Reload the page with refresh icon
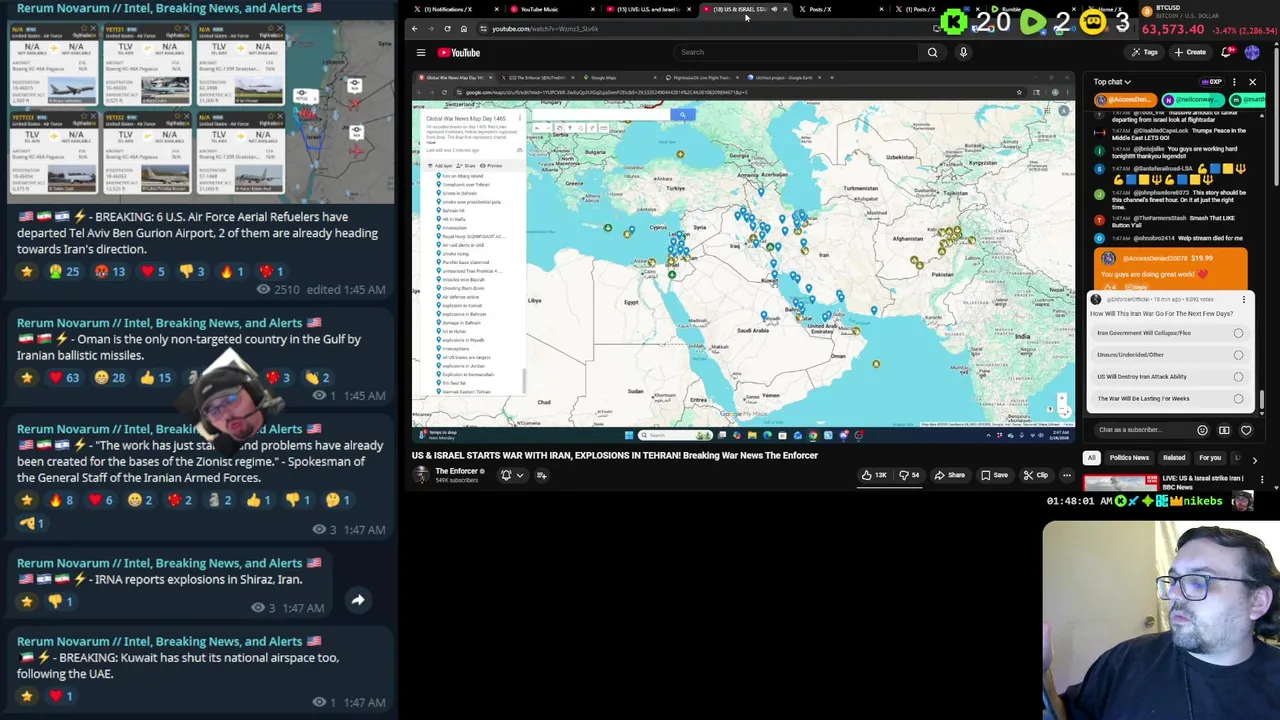The height and width of the screenshot is (720, 1280). [447, 28]
